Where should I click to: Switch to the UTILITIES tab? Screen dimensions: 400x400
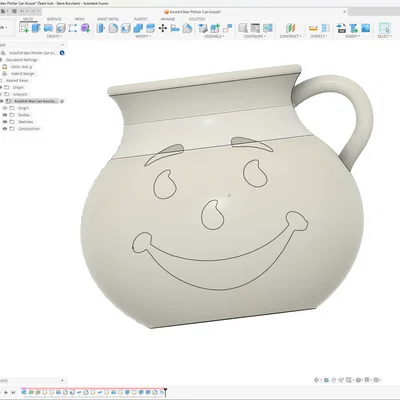click(x=197, y=19)
